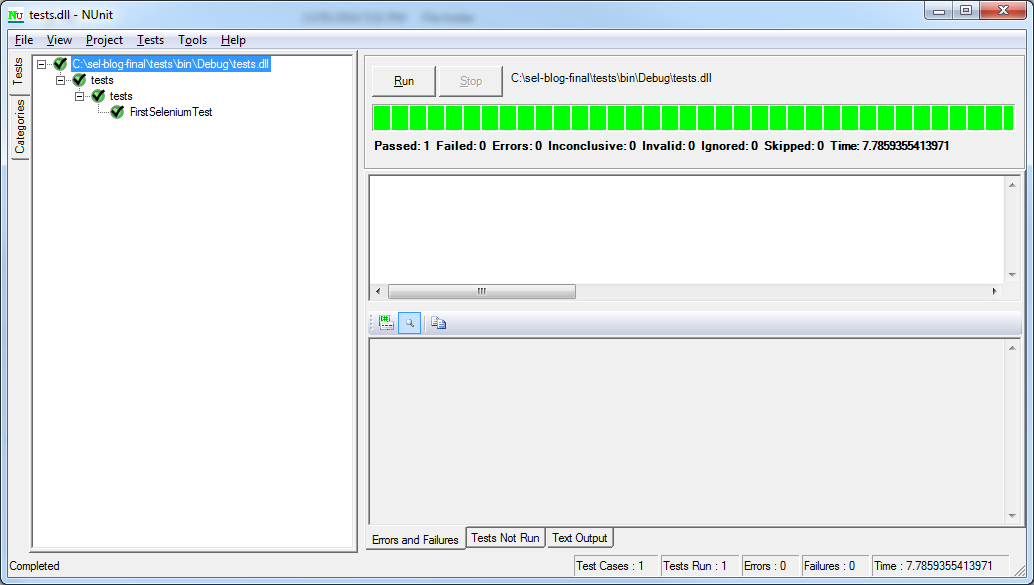Click the 'Inconclusive: 0' result text
The image size is (1034, 585).
pyautogui.click(x=592, y=146)
